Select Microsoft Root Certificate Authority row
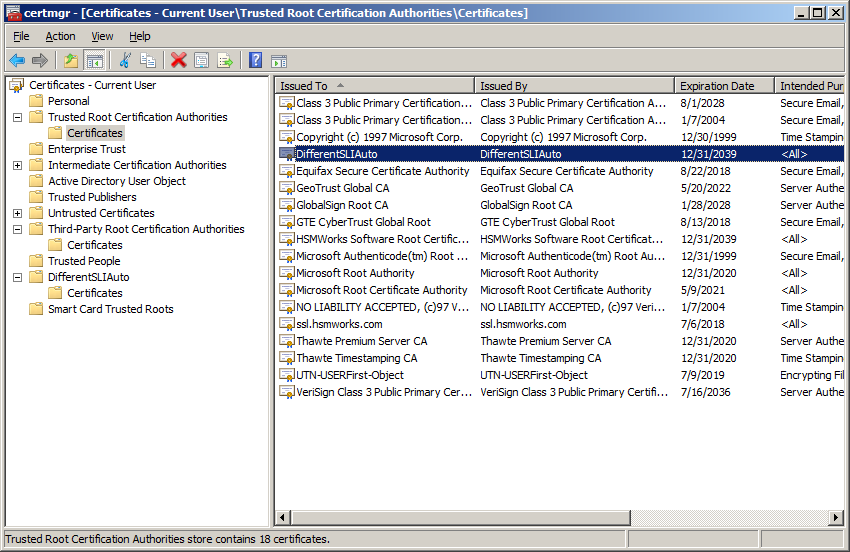The image size is (850, 552). pyautogui.click(x=561, y=290)
